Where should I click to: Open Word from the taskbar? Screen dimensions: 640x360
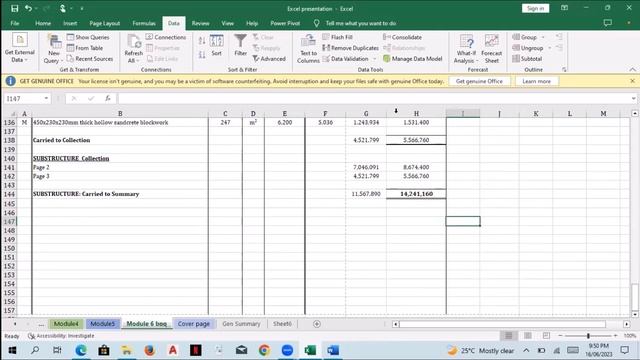click(333, 350)
